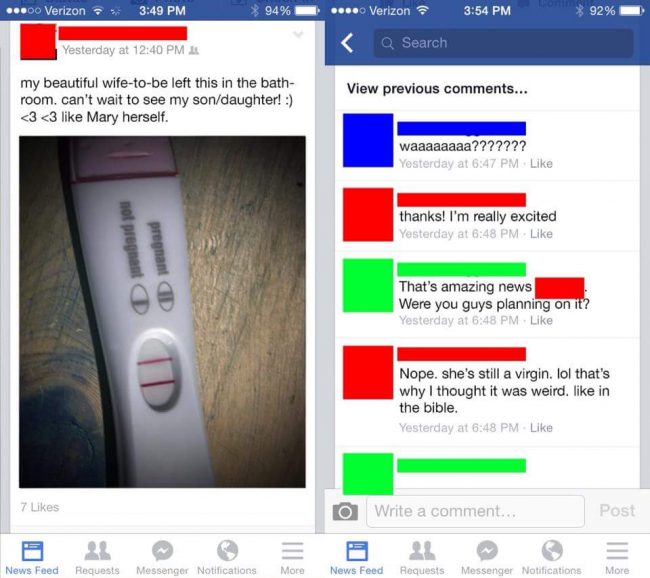Open Messenger icon in right screenshot
This screenshot has width=650, height=578.
[487, 558]
